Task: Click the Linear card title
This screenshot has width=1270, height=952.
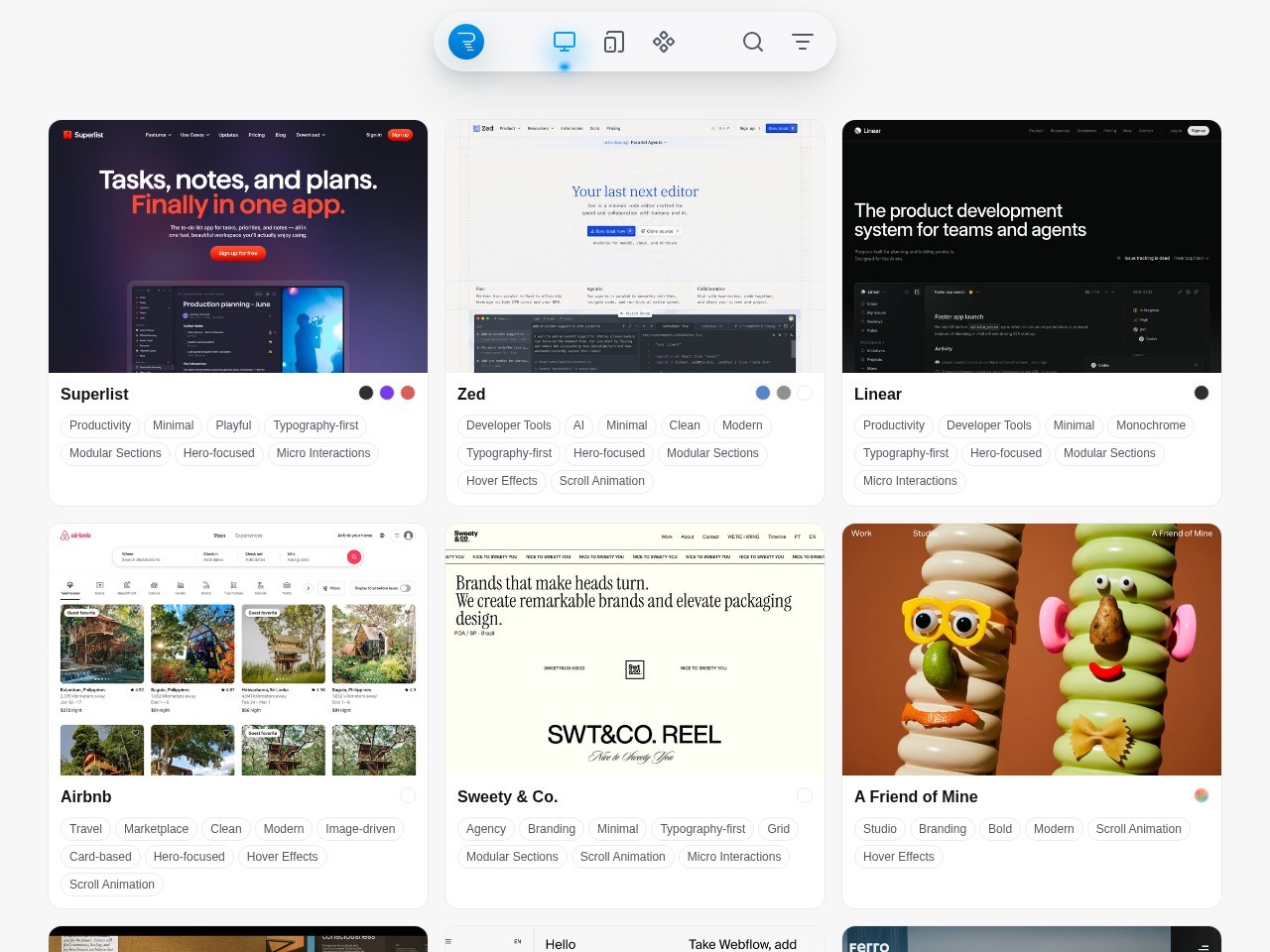Action: [x=878, y=394]
